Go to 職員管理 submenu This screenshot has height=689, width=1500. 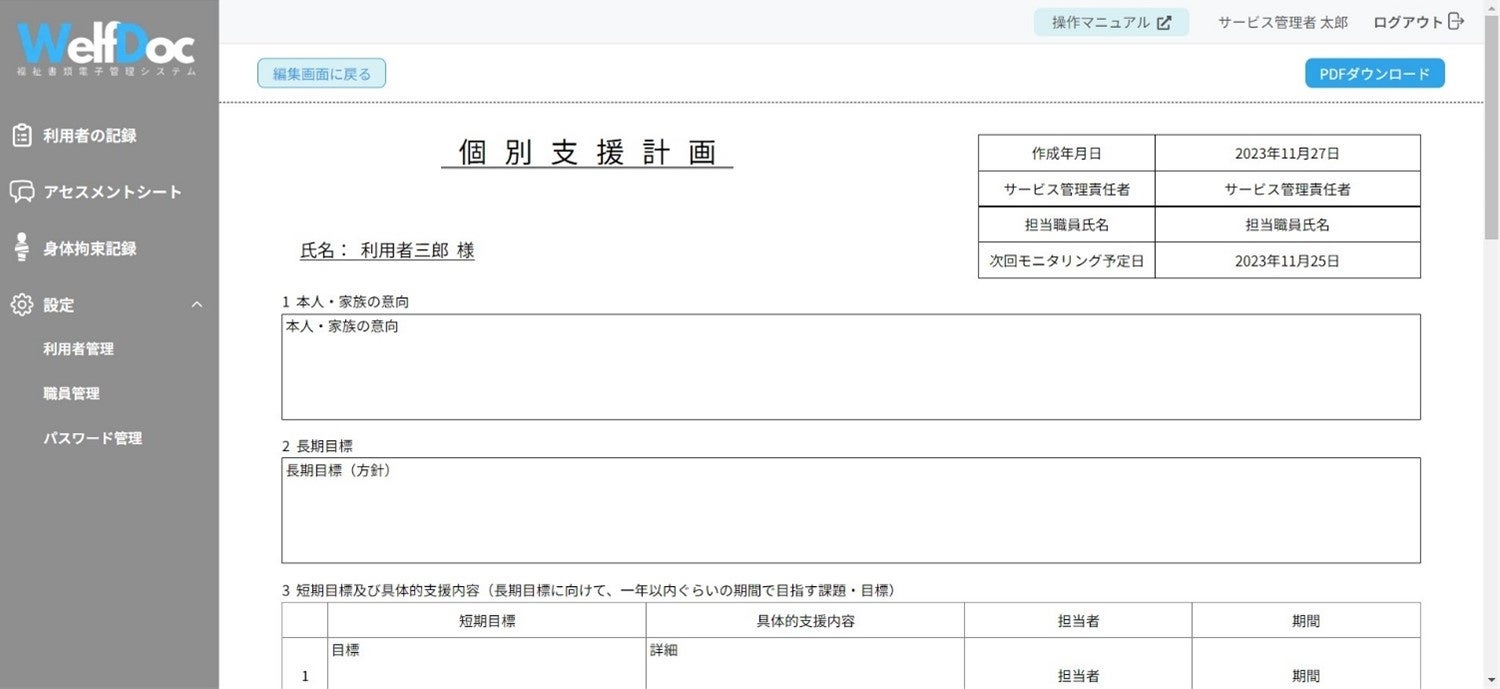71,393
